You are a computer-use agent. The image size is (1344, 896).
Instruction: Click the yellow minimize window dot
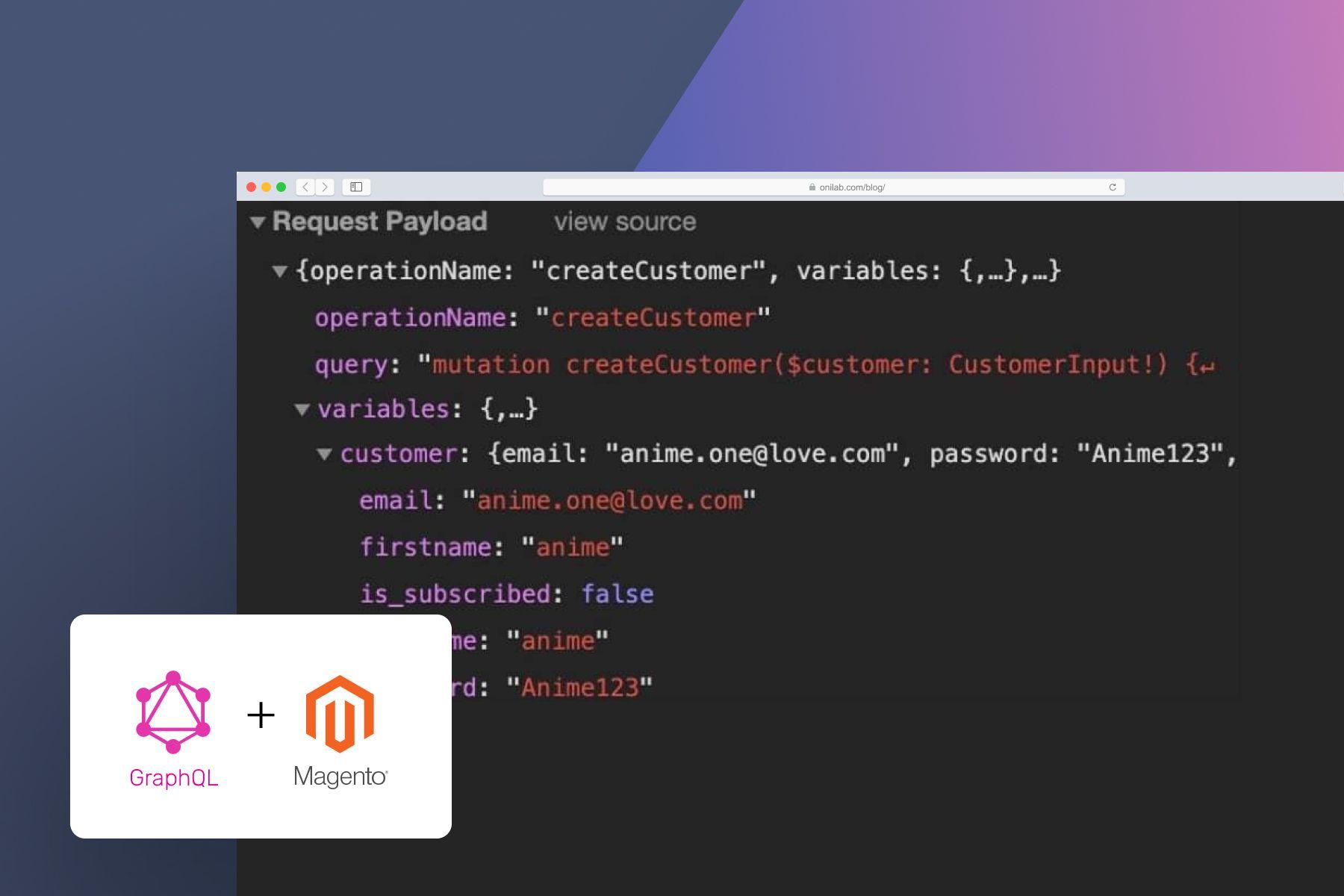(x=267, y=187)
